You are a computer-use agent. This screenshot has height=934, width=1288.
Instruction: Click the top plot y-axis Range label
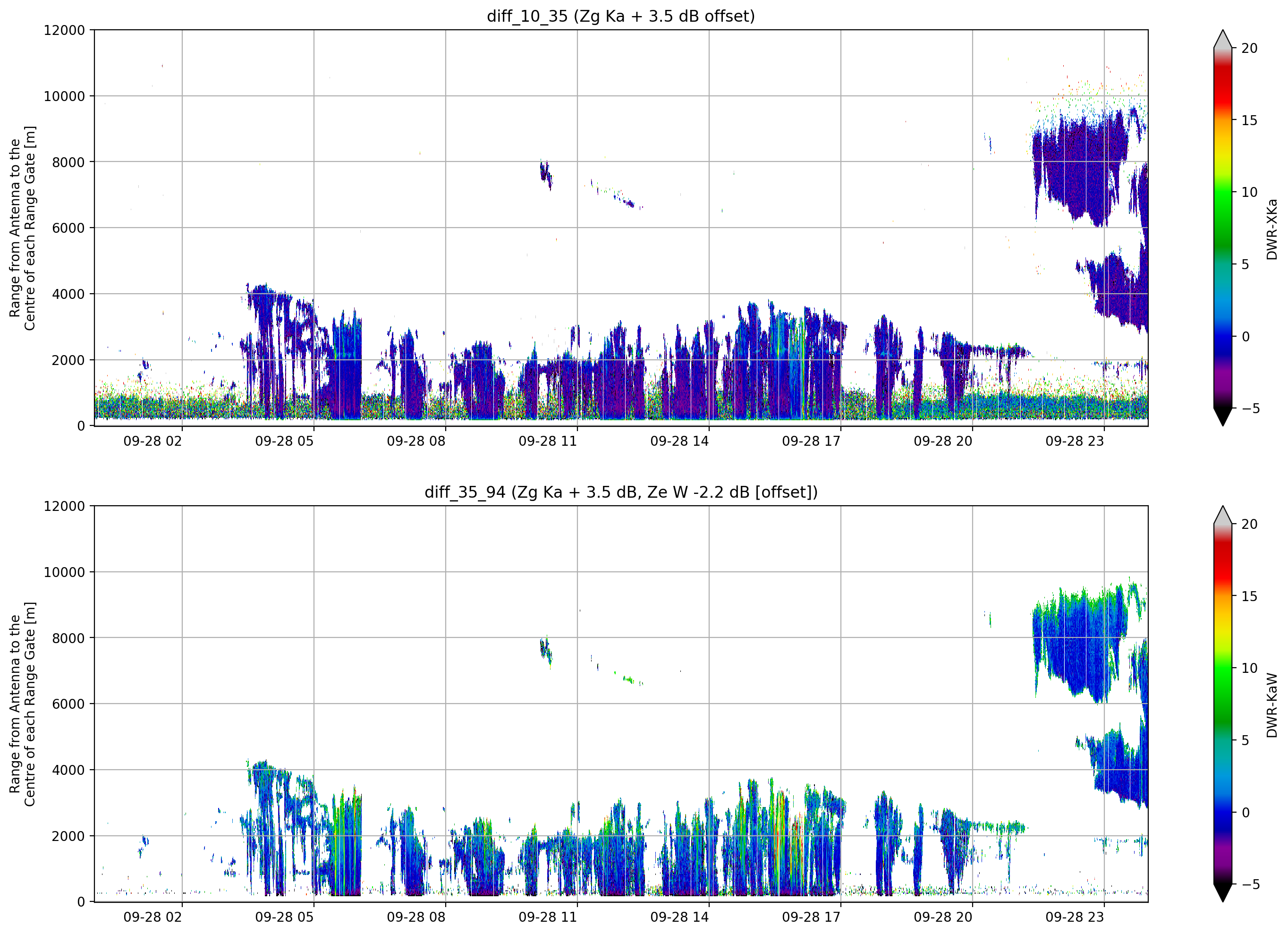coord(22,228)
